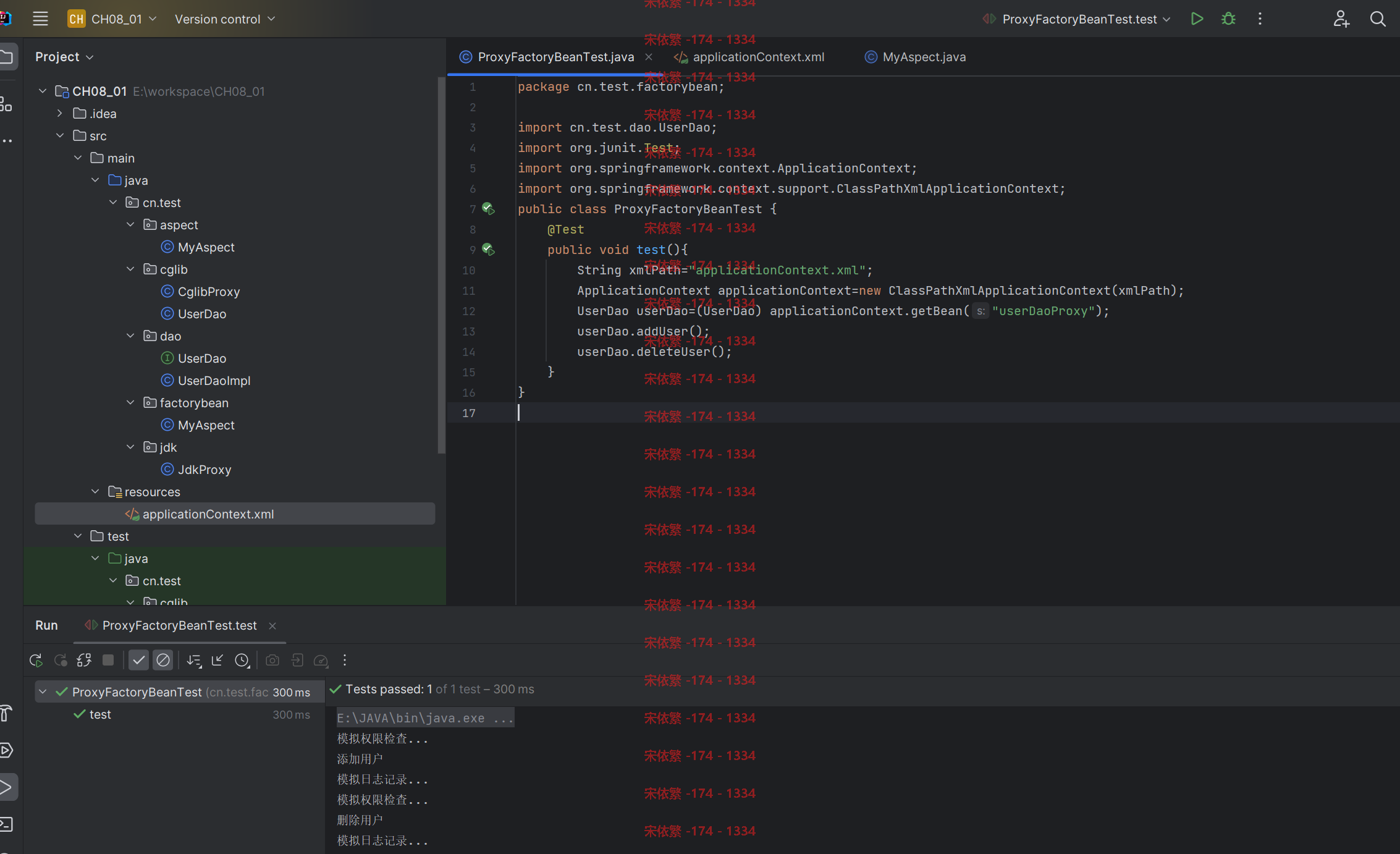This screenshot has width=1400, height=854.
Task: Open test history clock icon
Action: tap(242, 660)
